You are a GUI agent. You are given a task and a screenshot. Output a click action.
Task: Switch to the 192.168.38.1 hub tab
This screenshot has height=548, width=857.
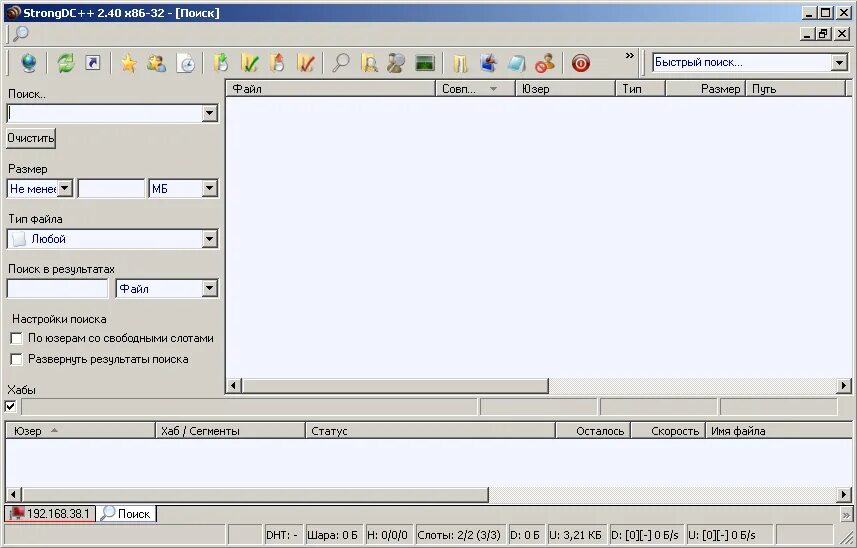click(x=50, y=514)
